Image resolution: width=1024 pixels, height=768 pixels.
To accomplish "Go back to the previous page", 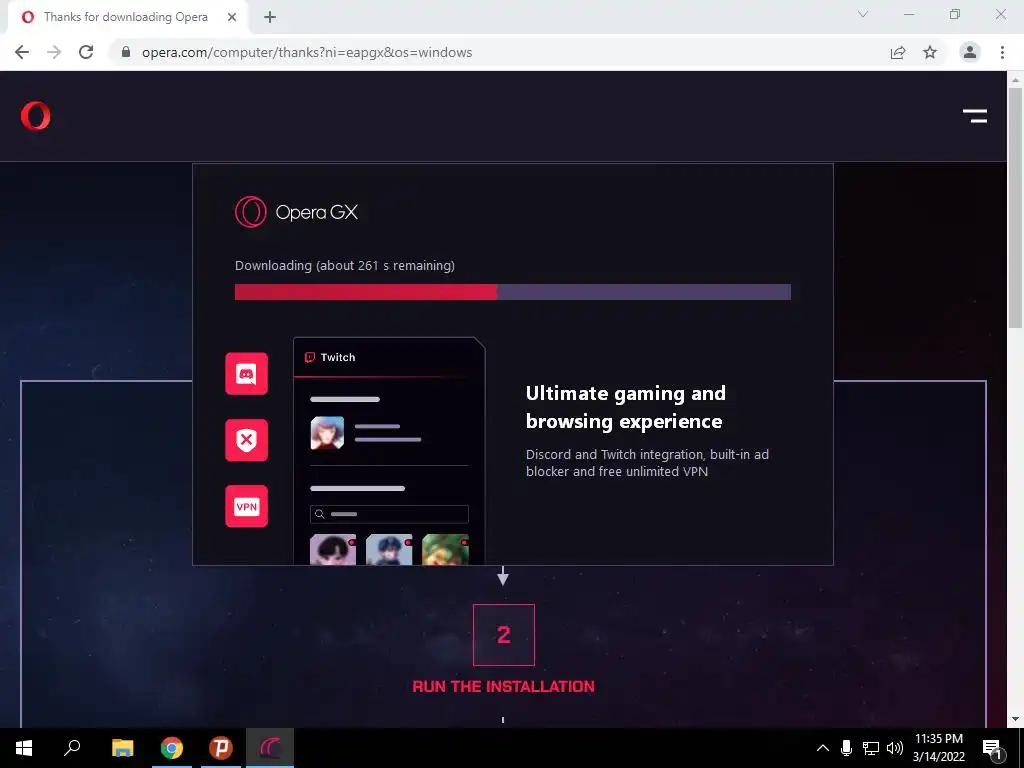I will 22,52.
